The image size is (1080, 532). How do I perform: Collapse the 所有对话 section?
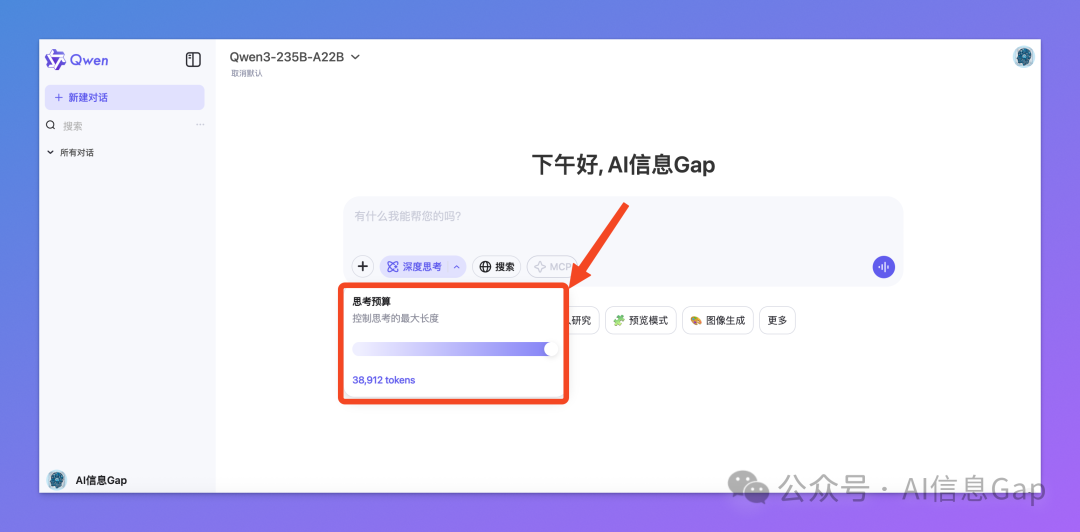point(70,152)
